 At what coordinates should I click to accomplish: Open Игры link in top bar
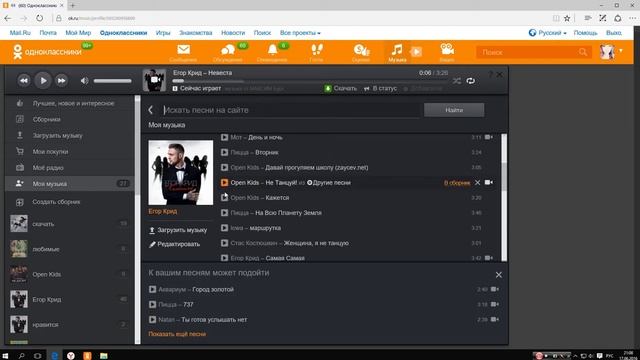(x=163, y=33)
